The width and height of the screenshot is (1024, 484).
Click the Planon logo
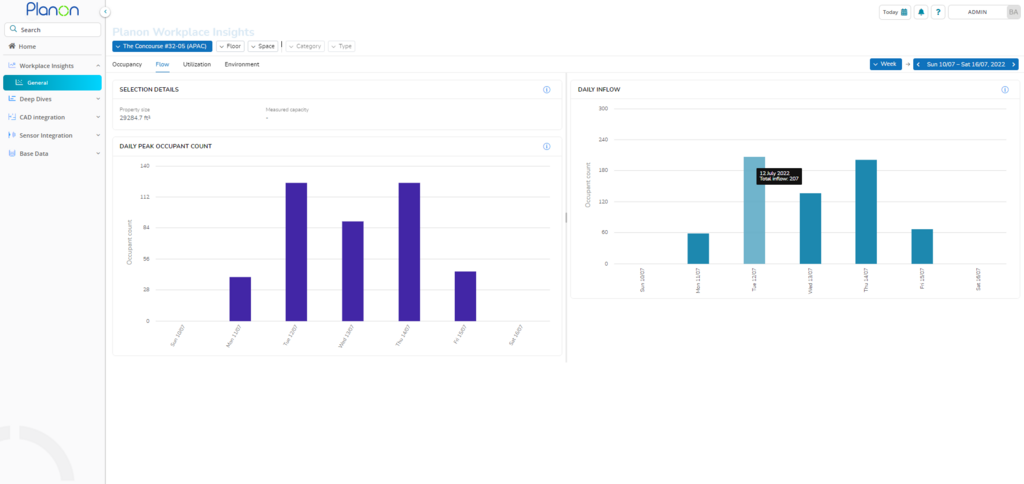click(x=52, y=9)
